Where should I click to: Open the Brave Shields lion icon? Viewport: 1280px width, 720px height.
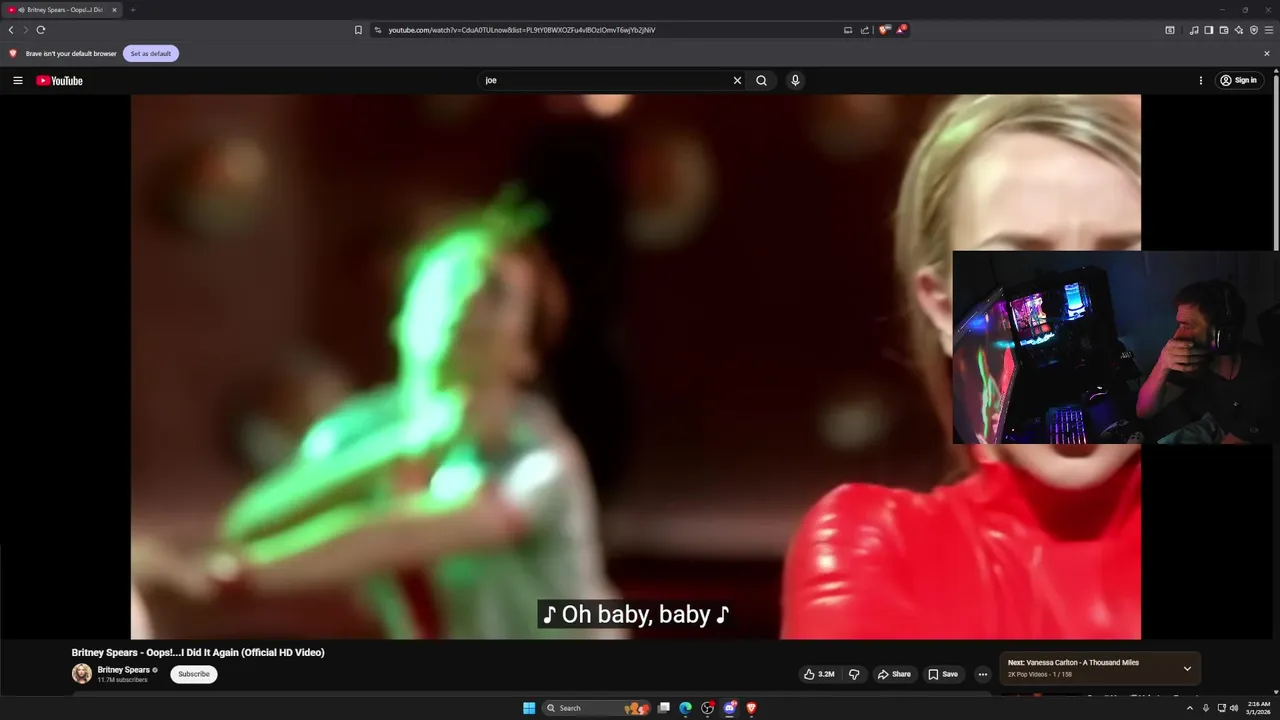(884, 30)
